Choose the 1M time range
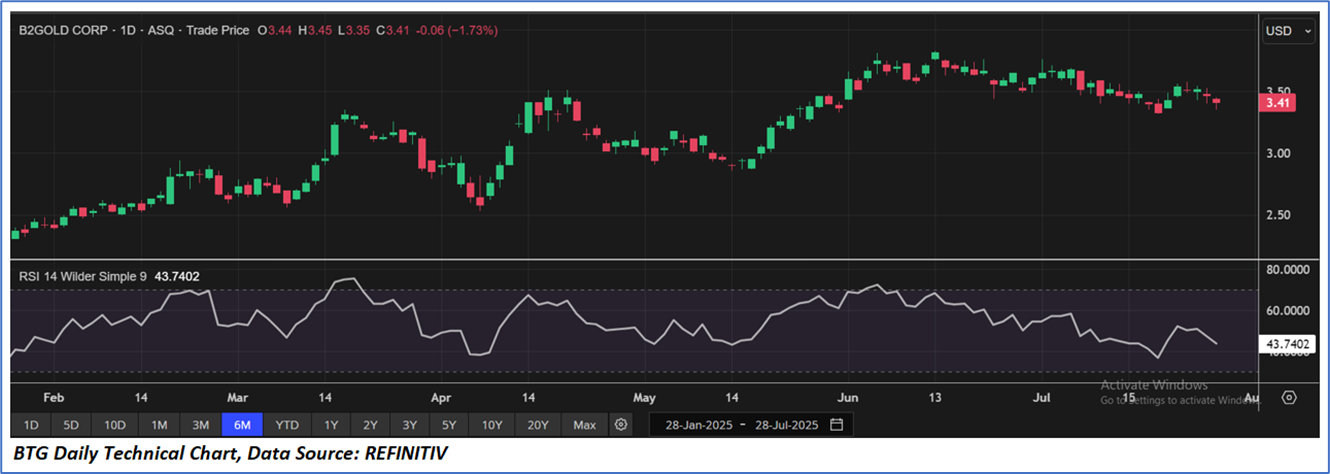 click(159, 425)
